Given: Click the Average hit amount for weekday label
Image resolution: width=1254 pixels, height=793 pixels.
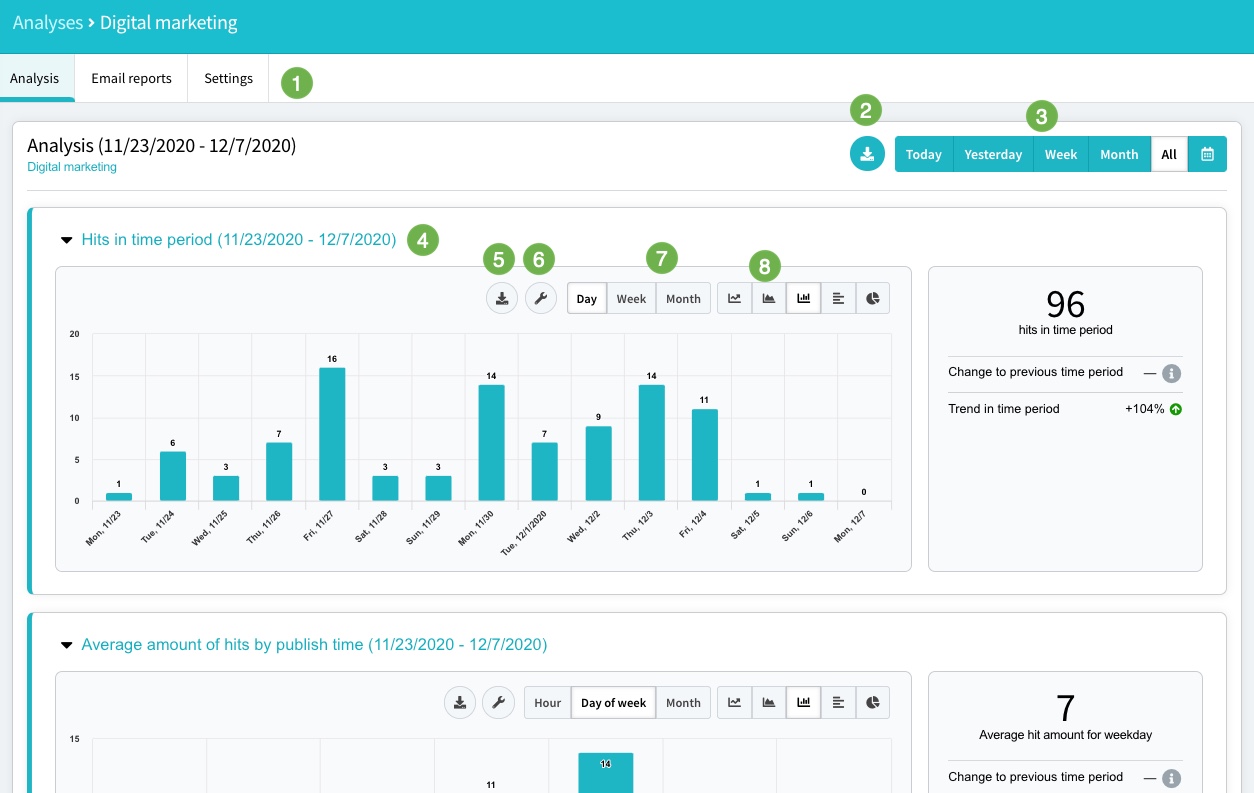Looking at the screenshot, I should (x=1065, y=735).
